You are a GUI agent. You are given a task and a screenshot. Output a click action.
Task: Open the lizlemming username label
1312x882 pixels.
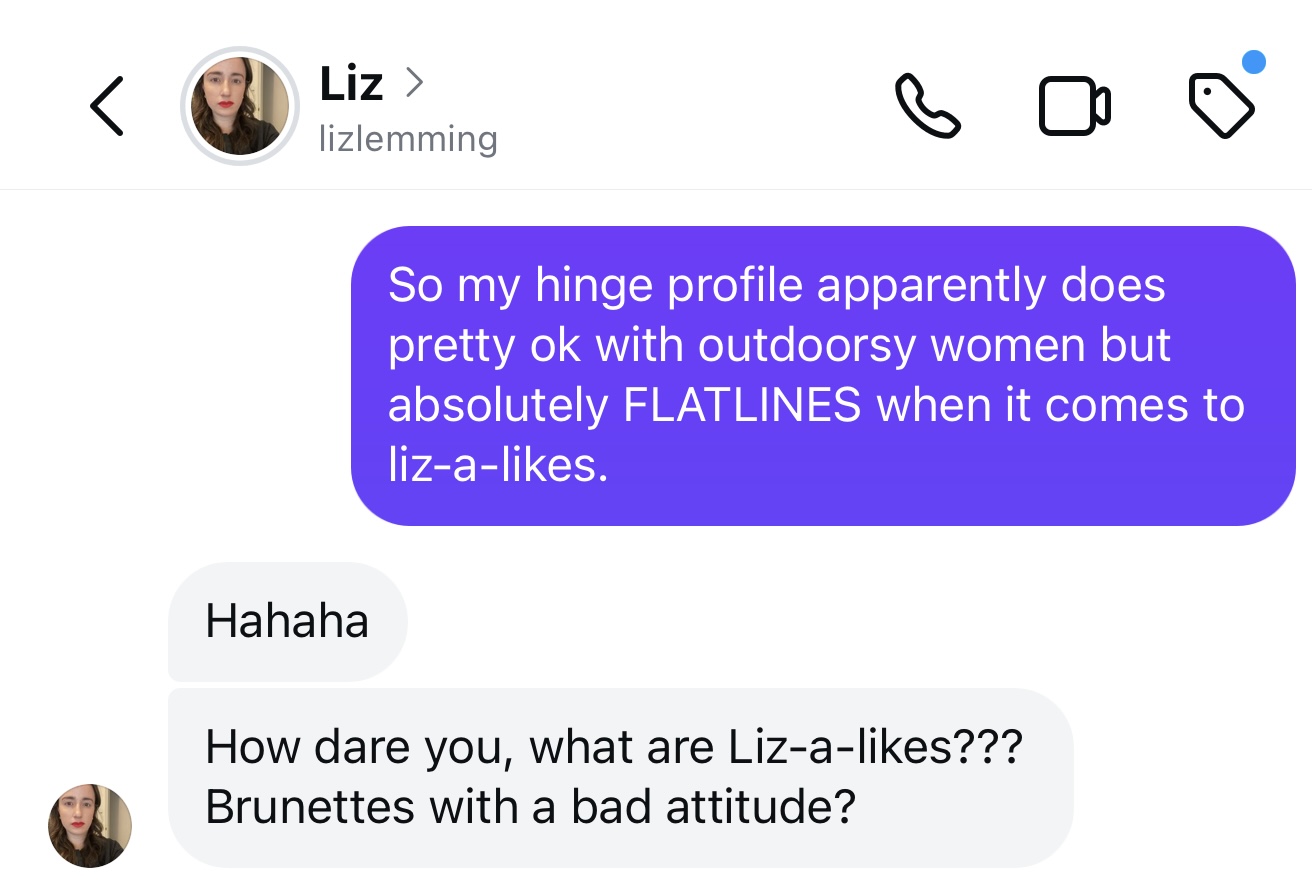(407, 139)
